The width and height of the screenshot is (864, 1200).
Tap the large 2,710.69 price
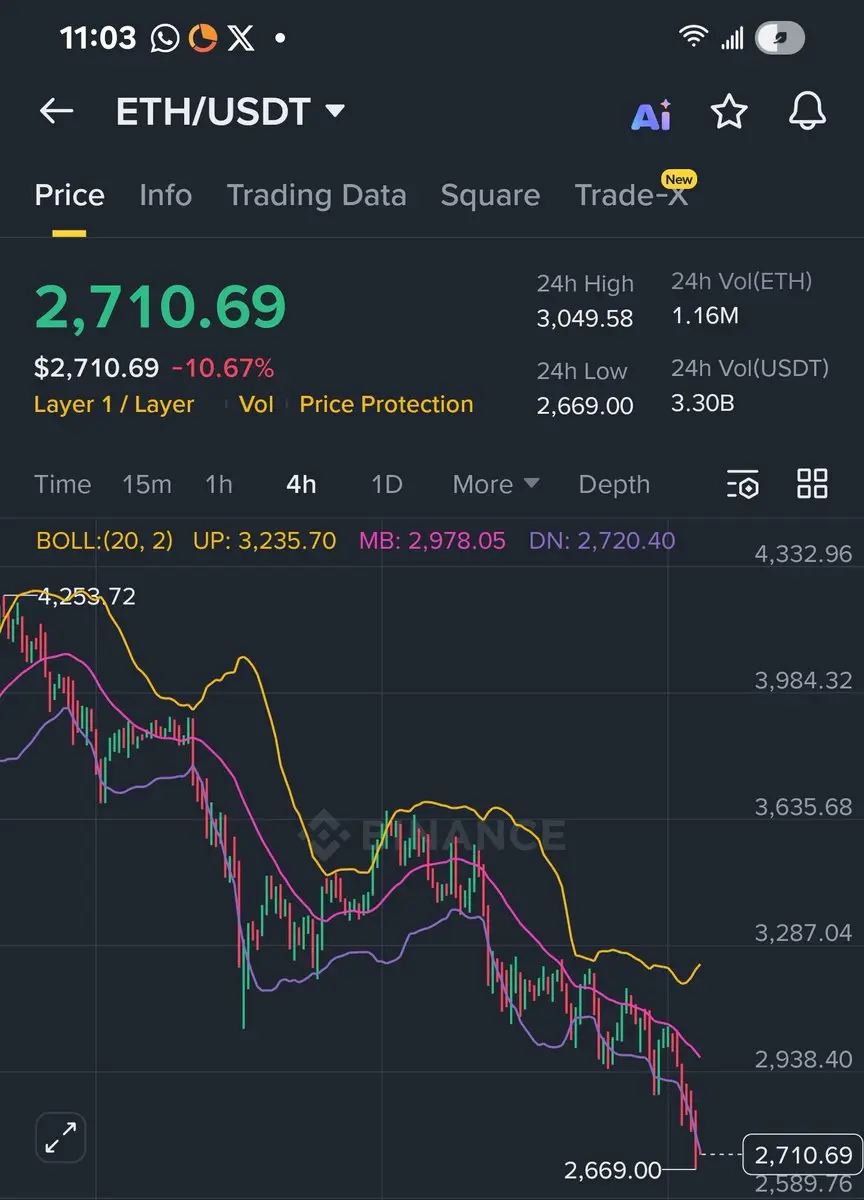point(160,307)
